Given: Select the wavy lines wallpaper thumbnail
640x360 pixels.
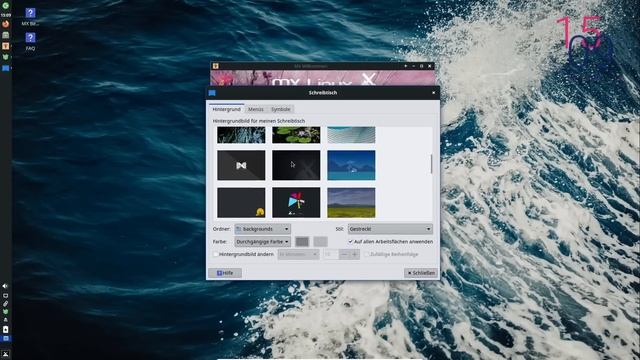Looking at the screenshot, I should [351, 135].
